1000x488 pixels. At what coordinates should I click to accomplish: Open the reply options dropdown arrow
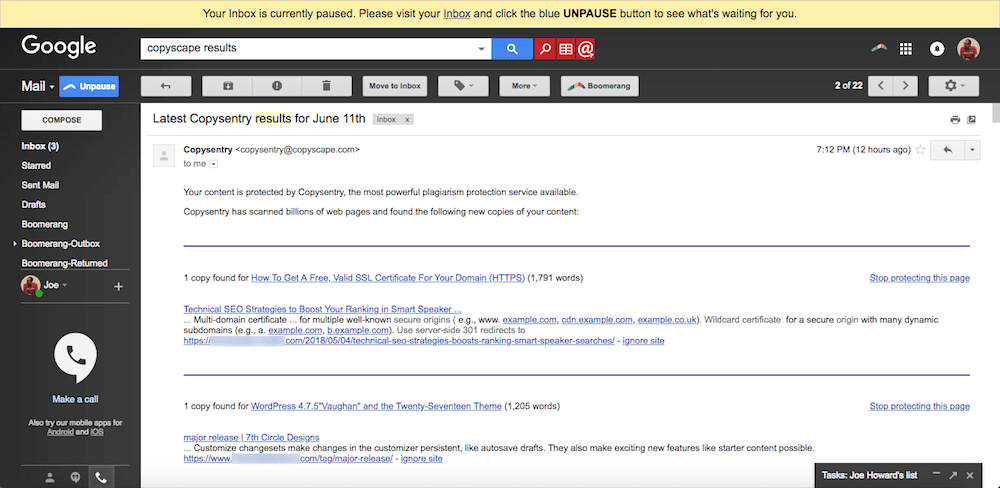tap(972, 150)
